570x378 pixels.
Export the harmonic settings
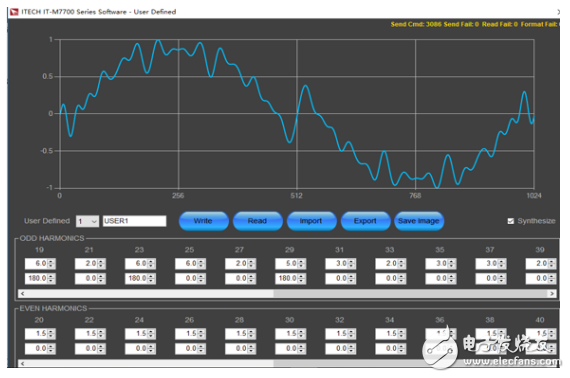point(365,221)
